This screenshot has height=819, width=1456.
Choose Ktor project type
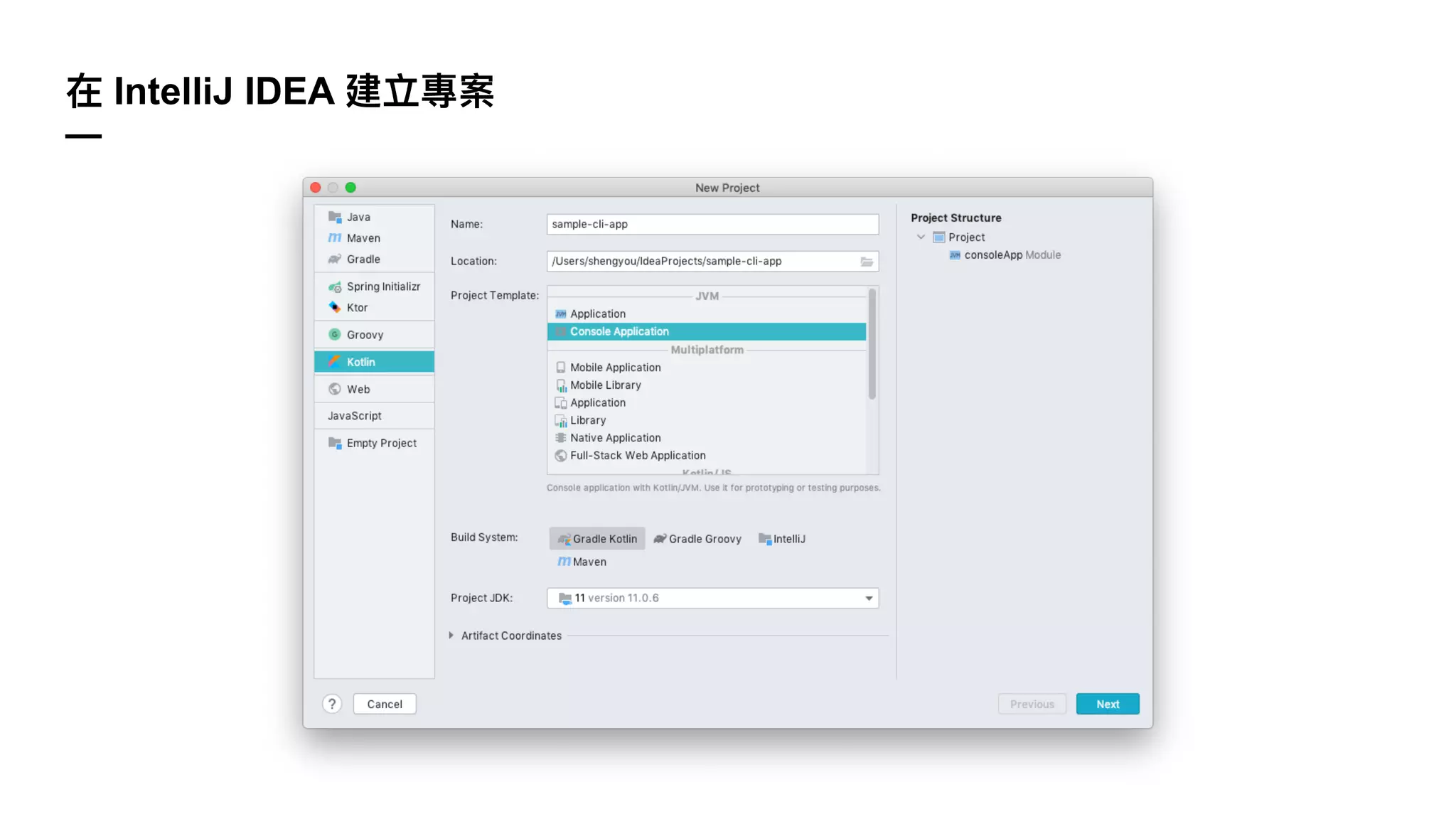(374, 308)
